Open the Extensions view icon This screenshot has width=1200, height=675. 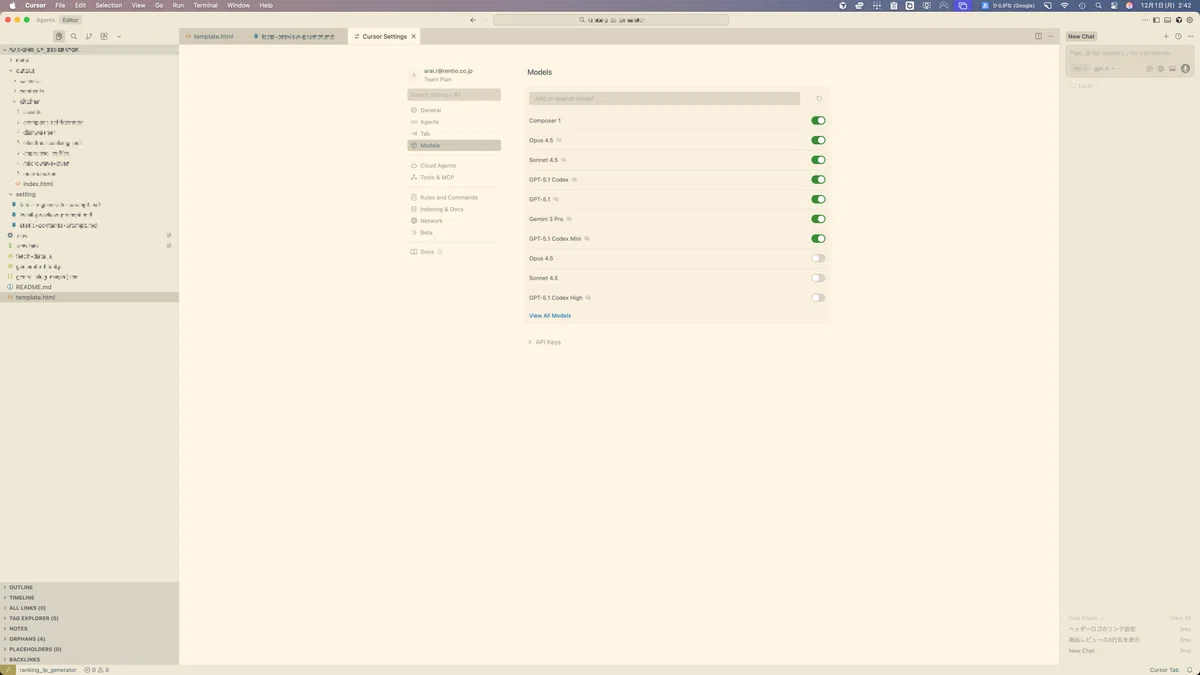click(104, 36)
